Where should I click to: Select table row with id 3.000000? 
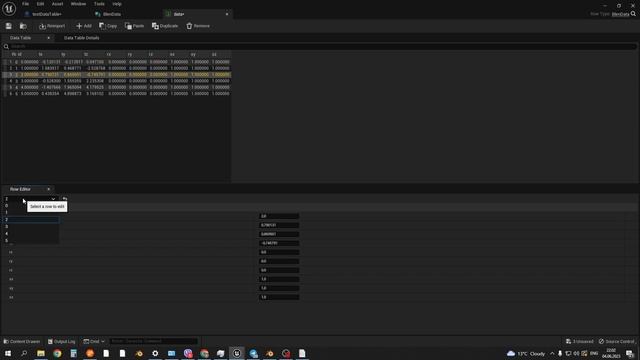(116, 81)
